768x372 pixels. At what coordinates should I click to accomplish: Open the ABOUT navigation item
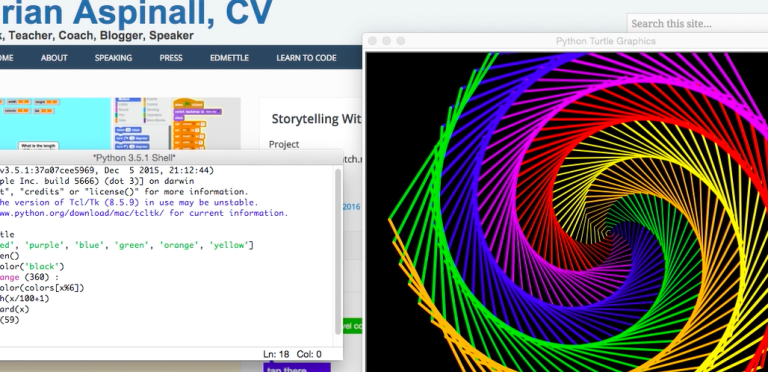coord(54,58)
